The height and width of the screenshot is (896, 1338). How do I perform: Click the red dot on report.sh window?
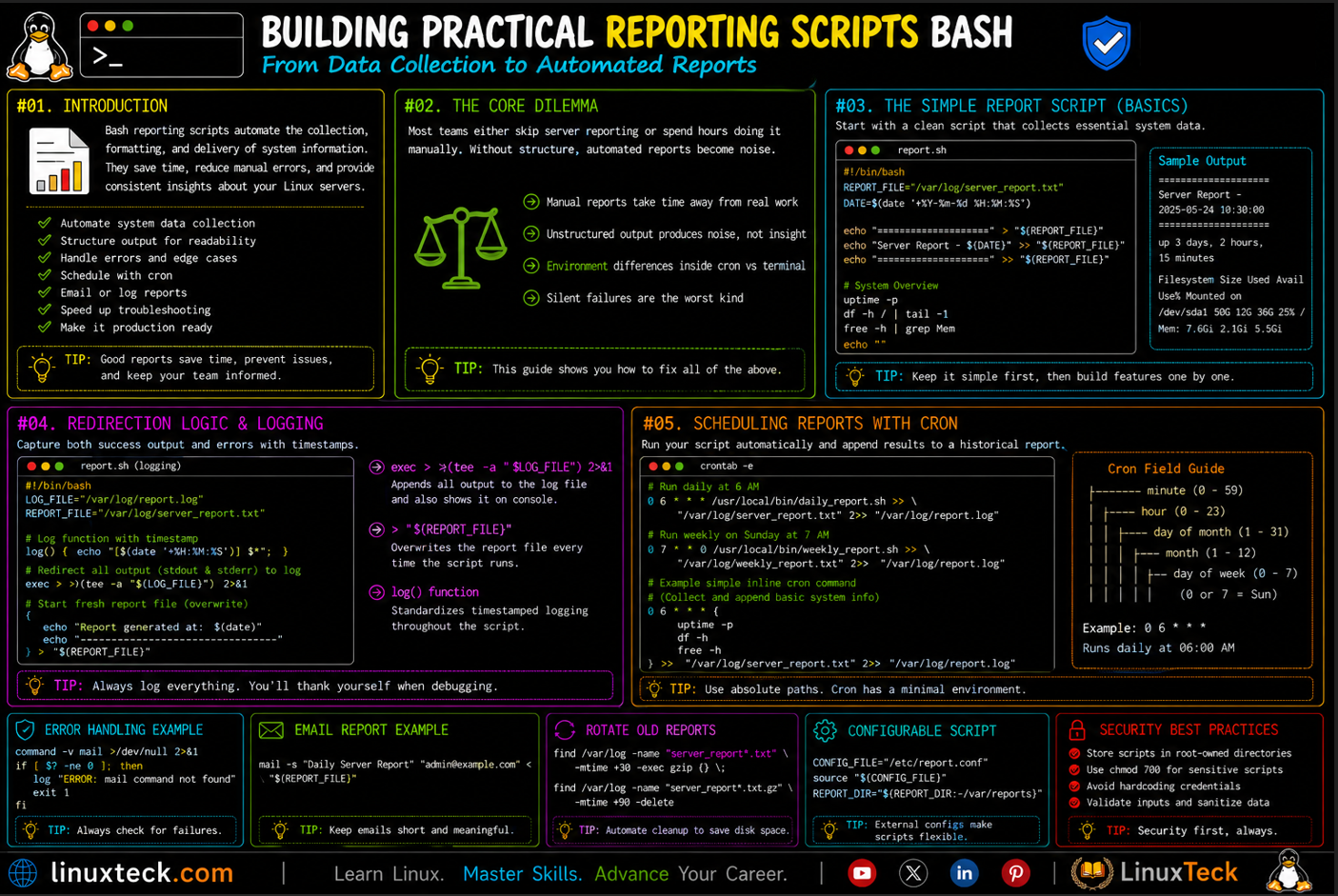click(849, 150)
